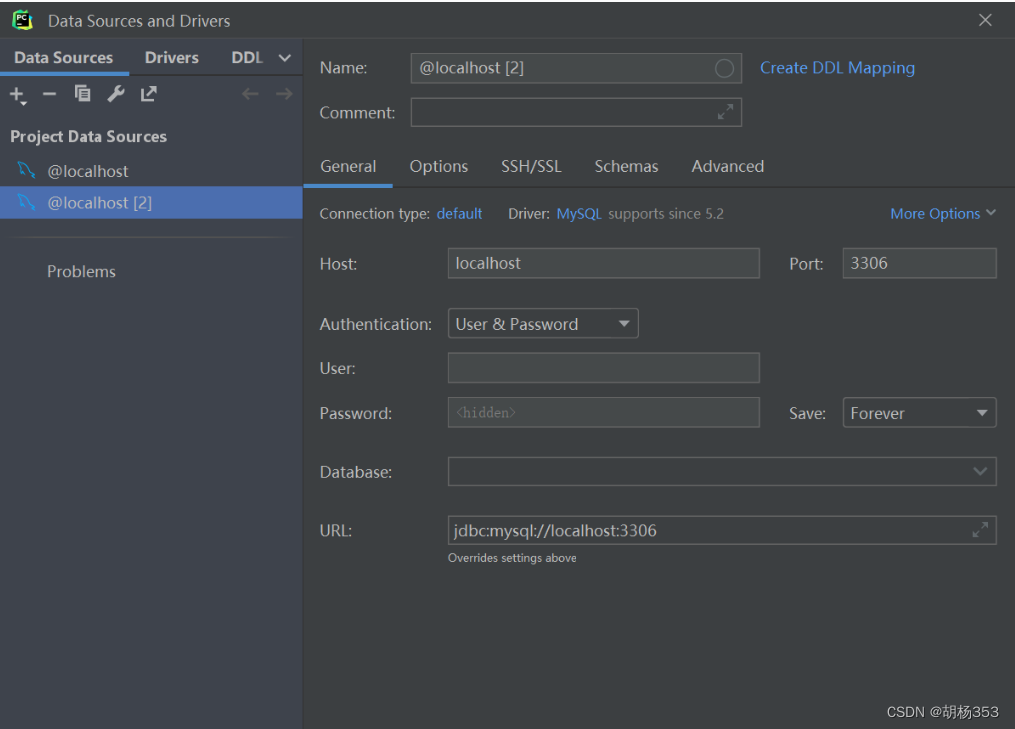
Task: Click the Host input field
Action: (x=603, y=264)
